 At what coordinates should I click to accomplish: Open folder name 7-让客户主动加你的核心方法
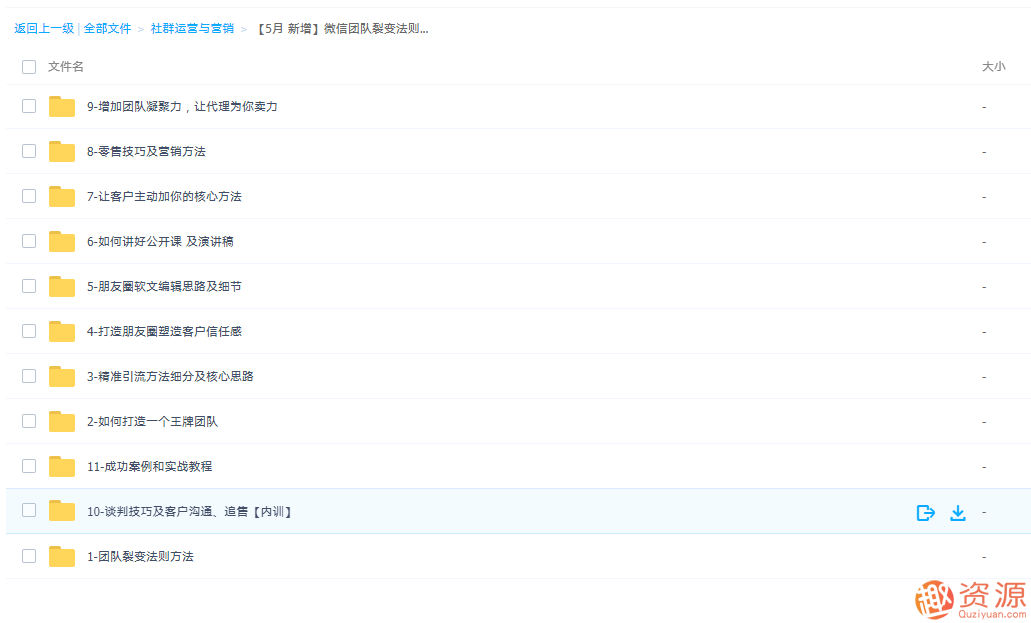coord(164,196)
